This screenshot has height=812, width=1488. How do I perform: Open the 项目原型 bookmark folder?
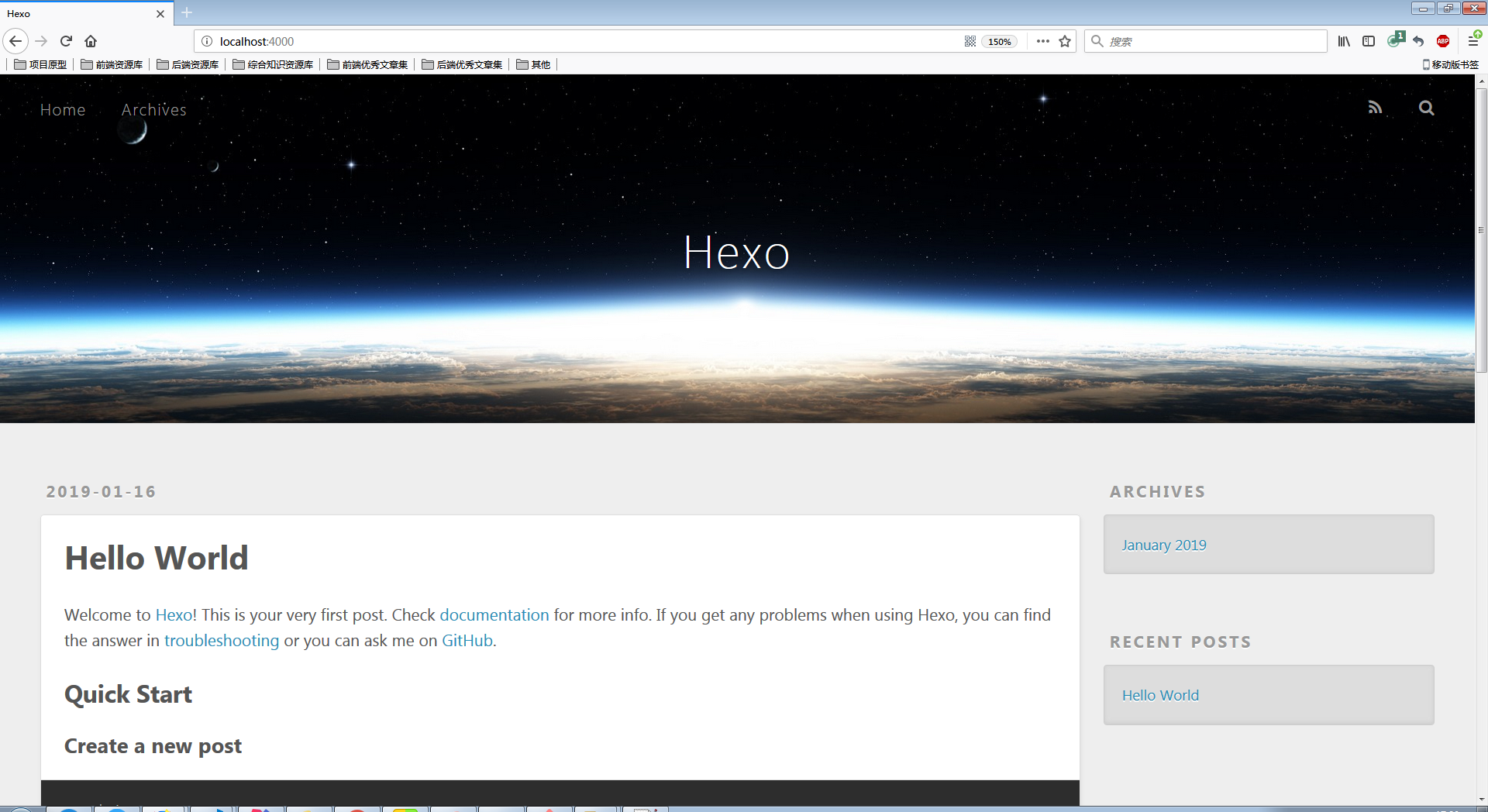[40, 64]
